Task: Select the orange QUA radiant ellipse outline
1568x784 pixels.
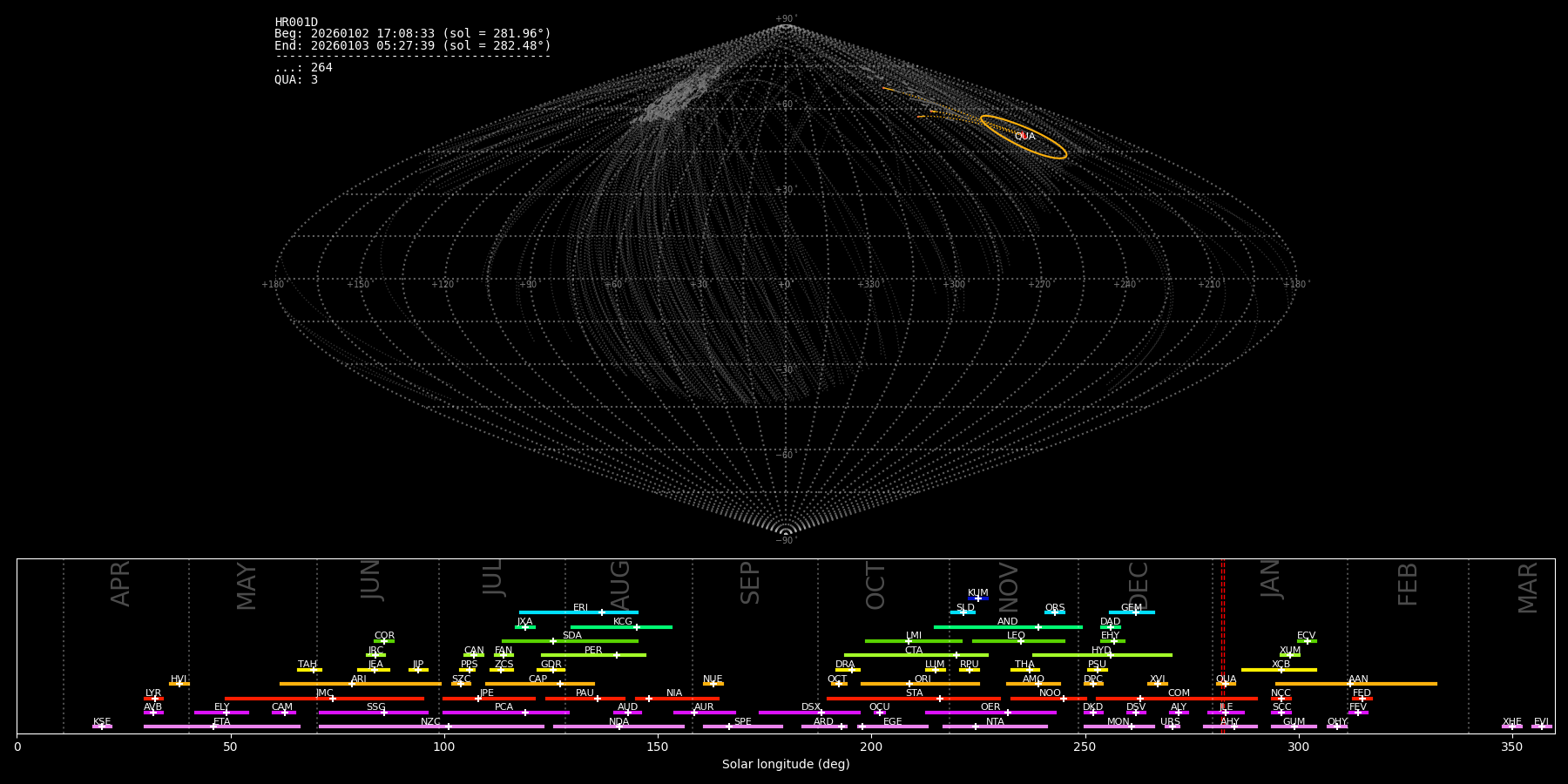Action: click(1024, 137)
